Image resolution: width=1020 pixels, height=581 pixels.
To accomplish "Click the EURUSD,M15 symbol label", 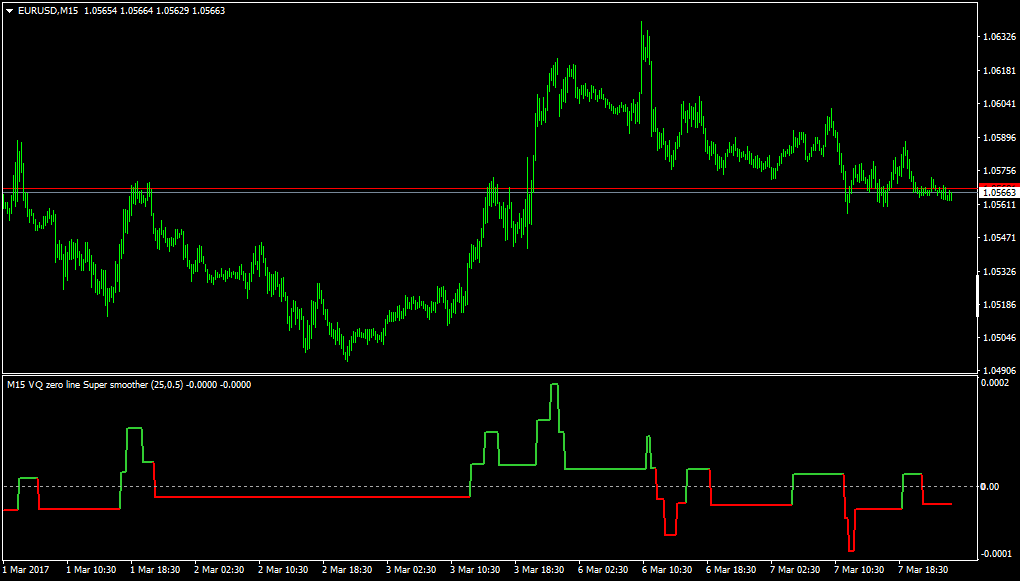I will tap(49, 11).
